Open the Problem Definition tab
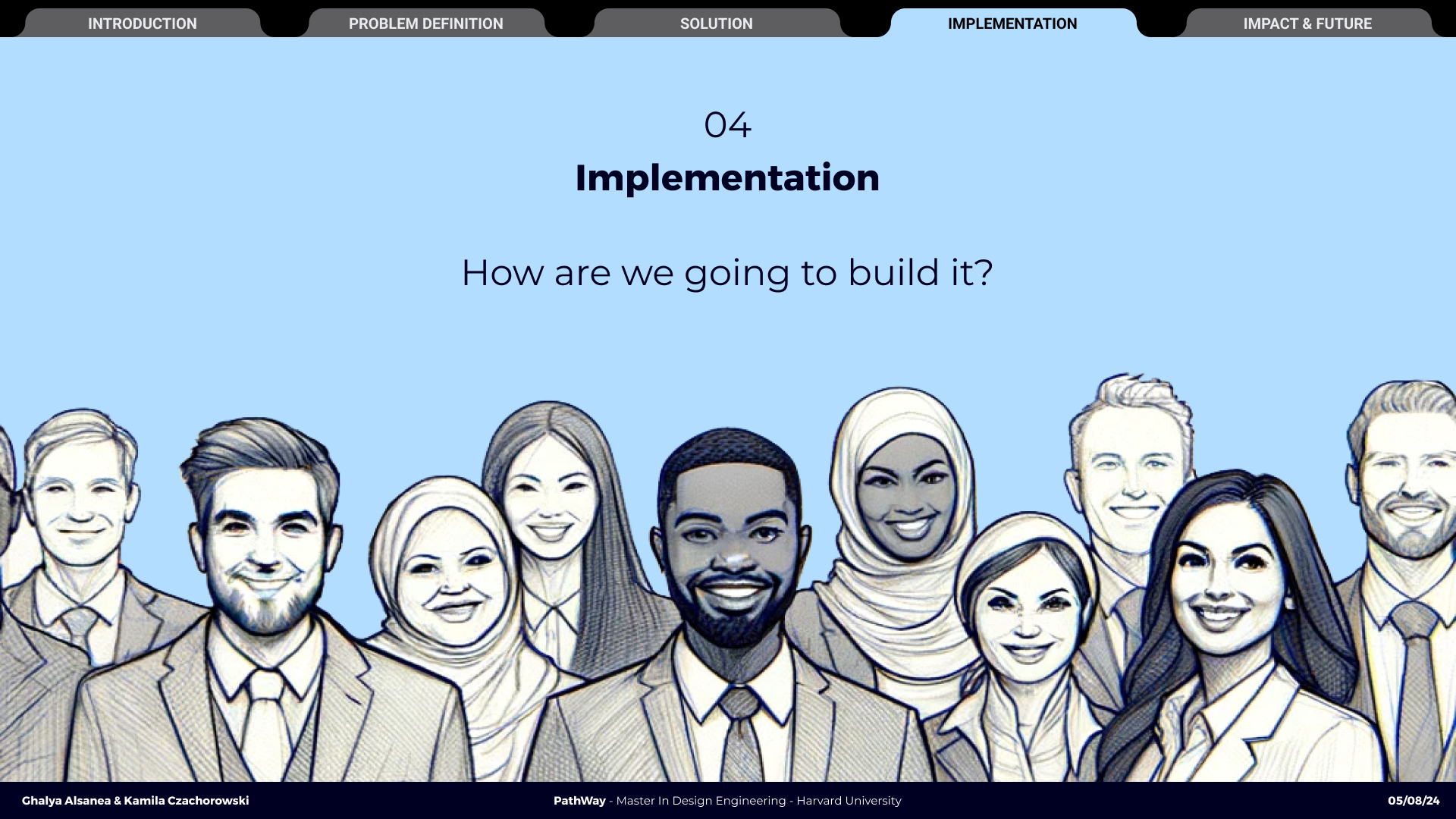The image size is (1456, 819). pos(426,24)
